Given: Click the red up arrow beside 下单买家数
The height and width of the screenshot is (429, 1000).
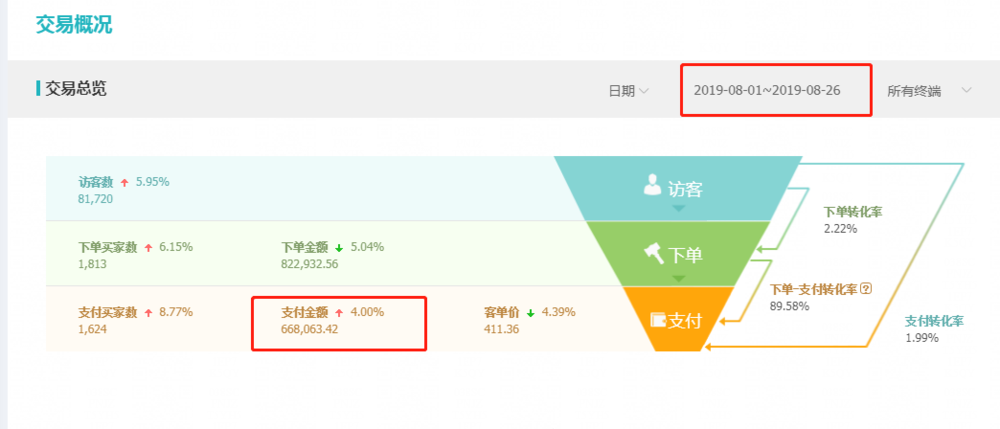Looking at the screenshot, I should [x=149, y=247].
